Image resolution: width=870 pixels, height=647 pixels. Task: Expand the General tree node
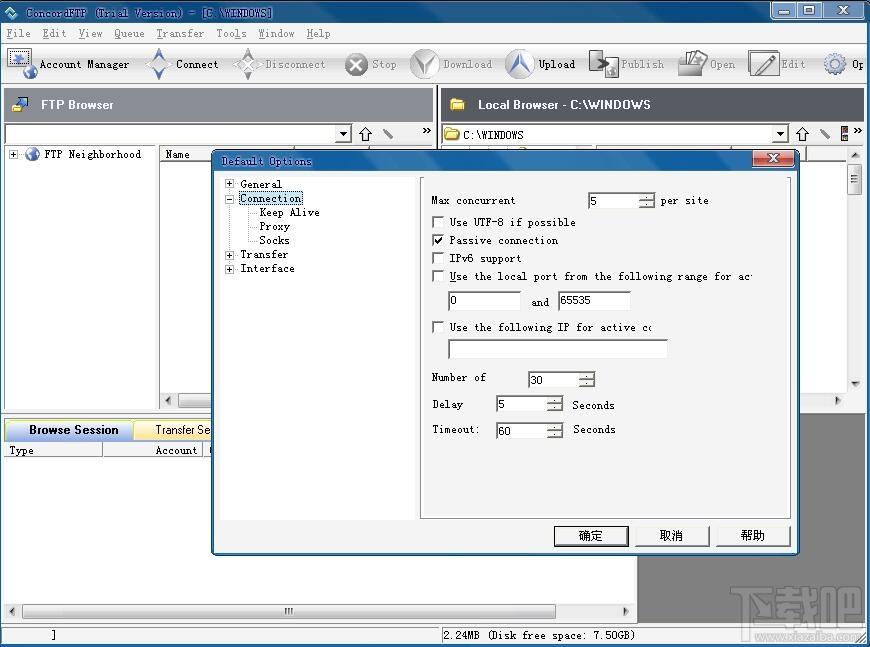pos(230,184)
